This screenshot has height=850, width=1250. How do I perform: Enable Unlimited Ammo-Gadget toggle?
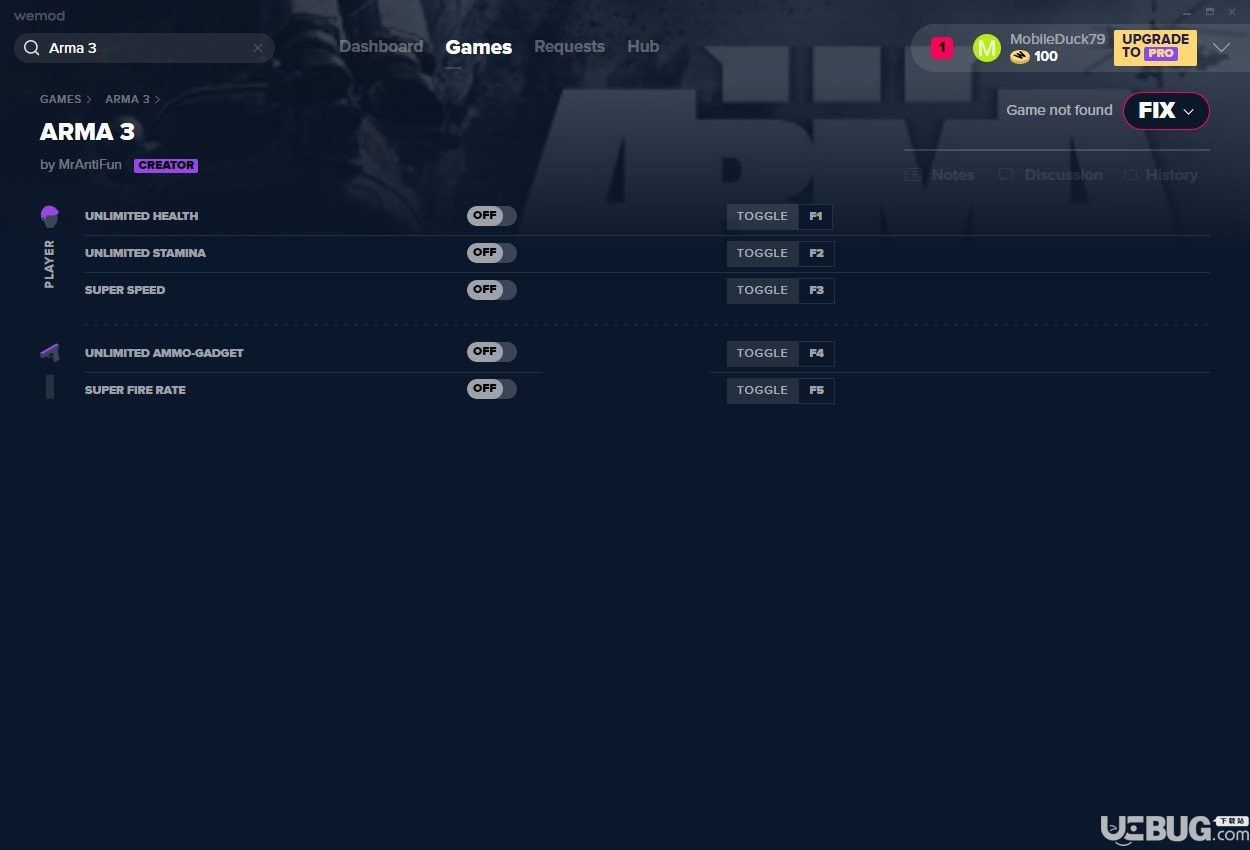tap(492, 352)
